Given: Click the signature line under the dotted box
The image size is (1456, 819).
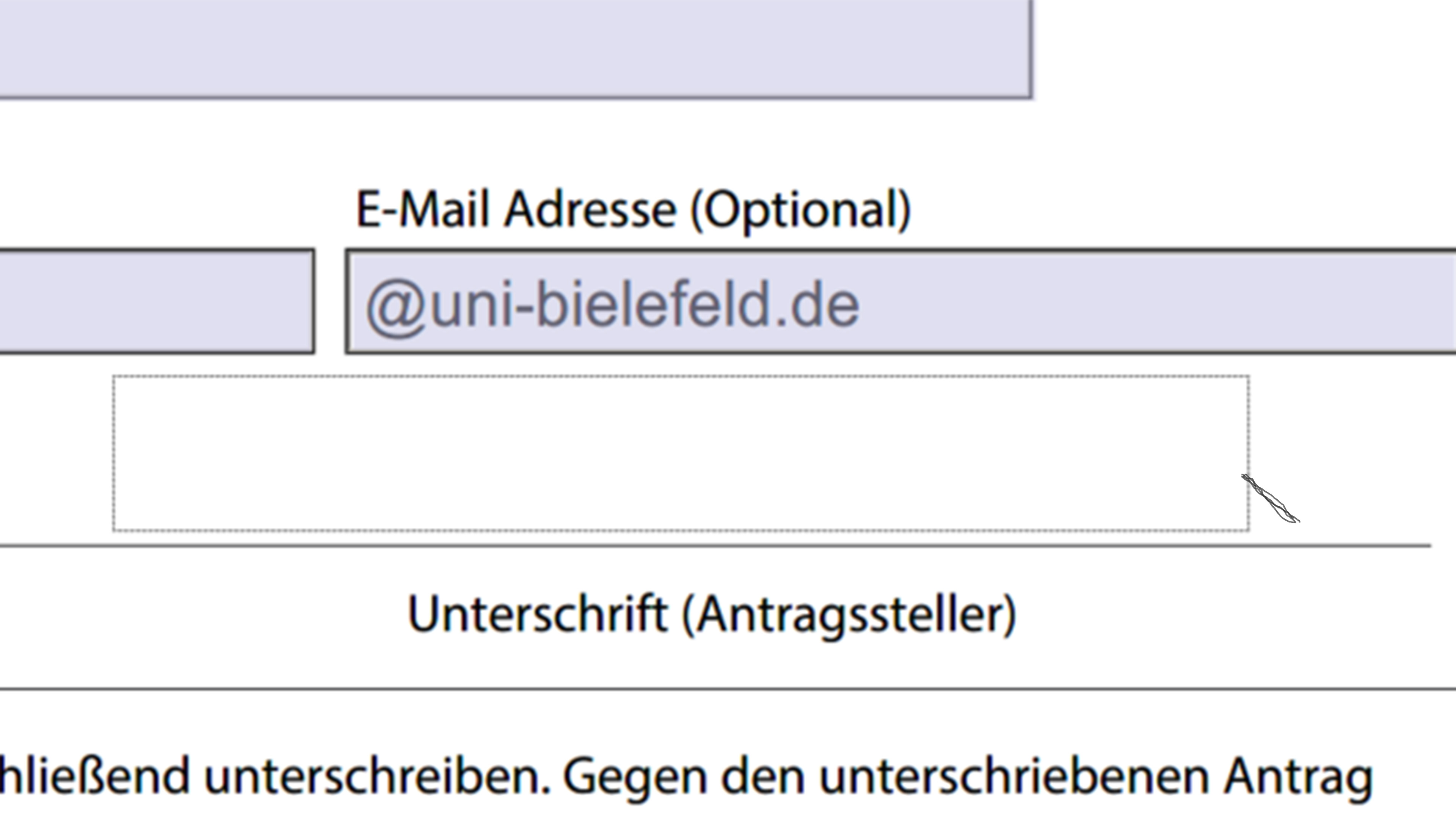Looking at the screenshot, I should (715, 546).
